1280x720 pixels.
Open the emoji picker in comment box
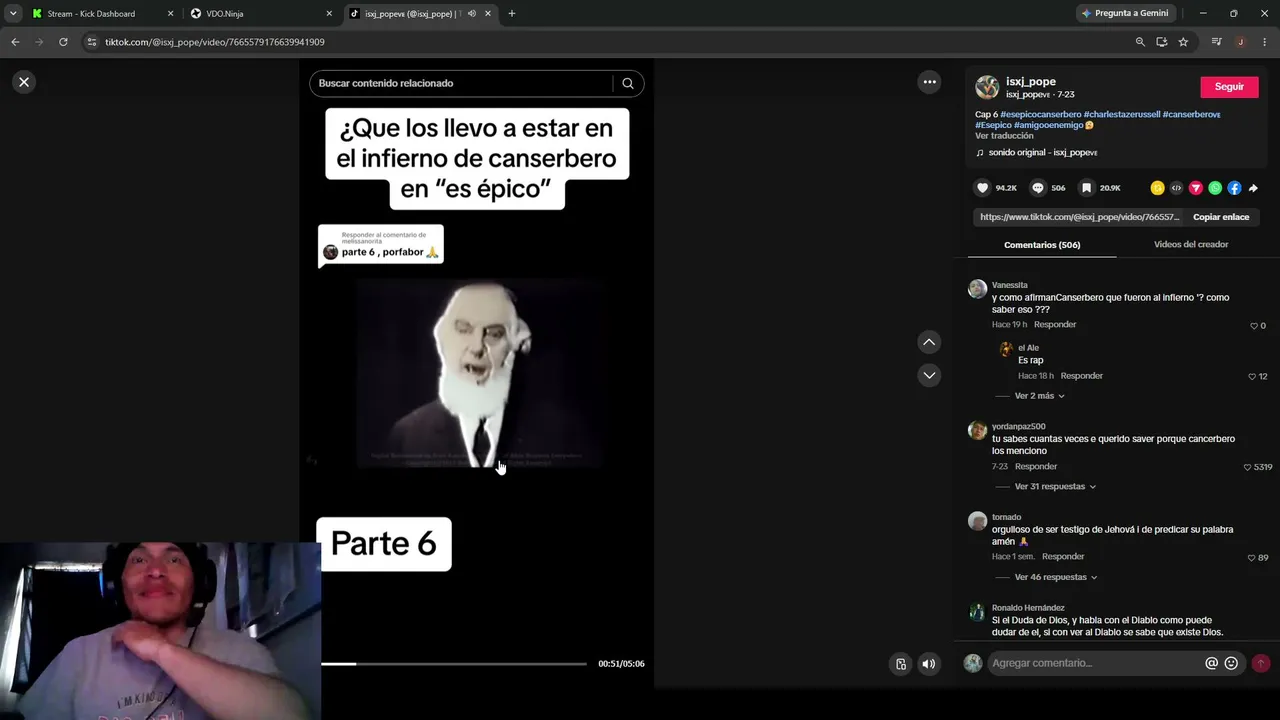(x=1231, y=663)
